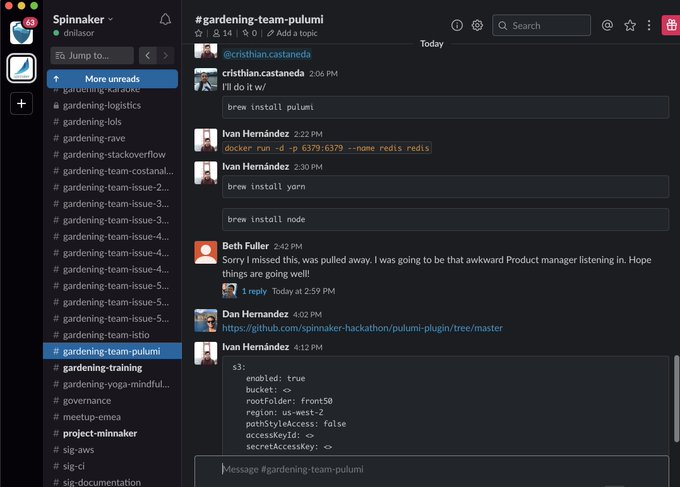The image size is (680, 487).
Task: Focus the Message #gardening-team-pulumi input
Action: pyautogui.click(x=432, y=470)
